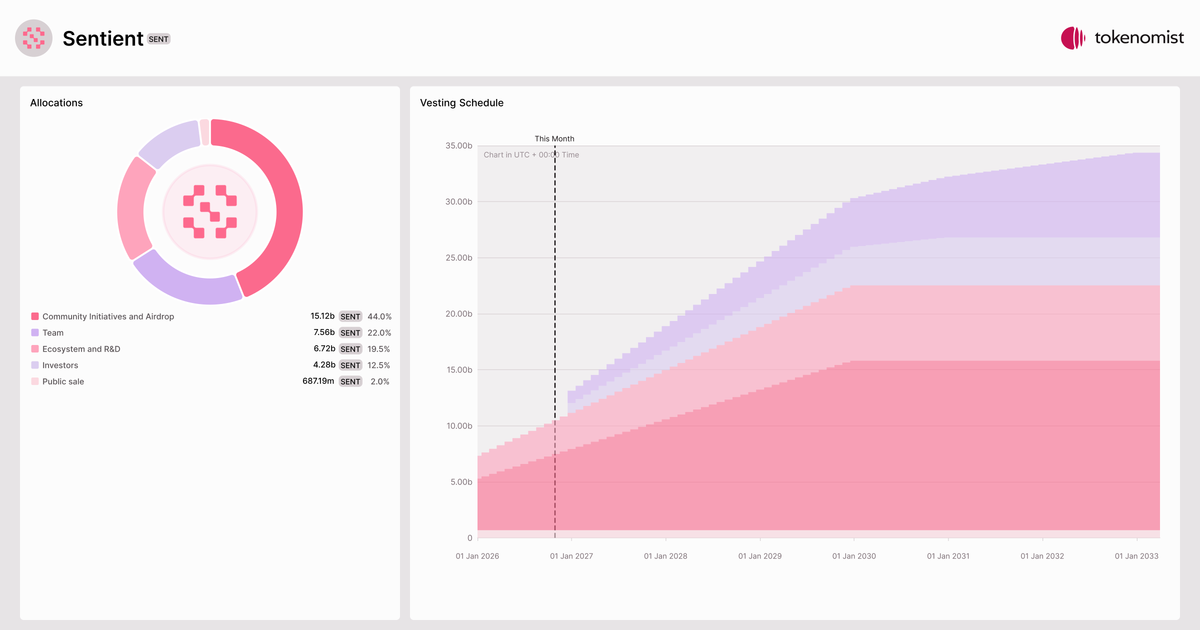Click the tokenomist logo mark
The height and width of the screenshot is (630, 1200).
pos(1073,38)
